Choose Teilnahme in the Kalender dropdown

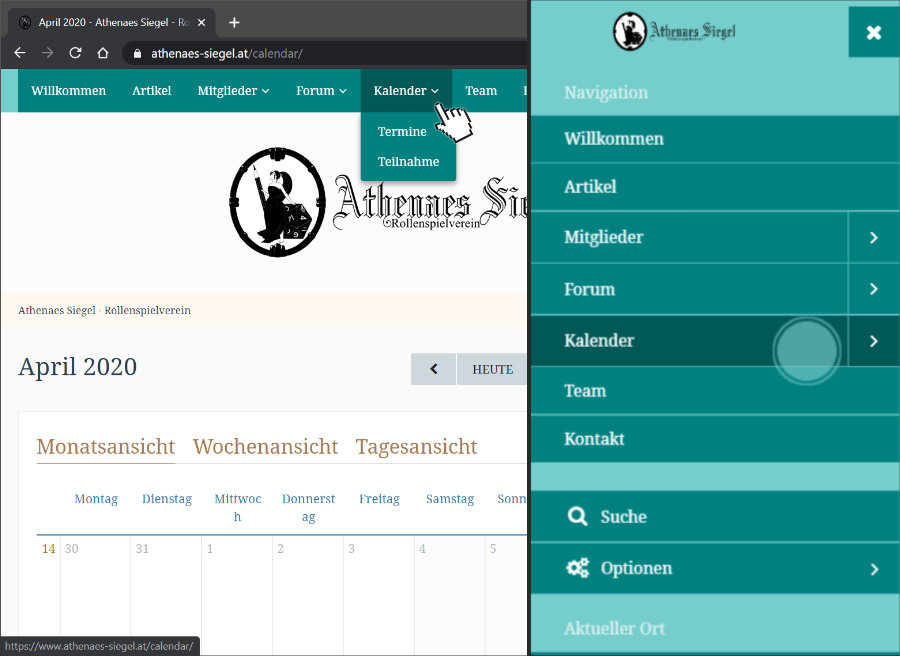point(408,162)
